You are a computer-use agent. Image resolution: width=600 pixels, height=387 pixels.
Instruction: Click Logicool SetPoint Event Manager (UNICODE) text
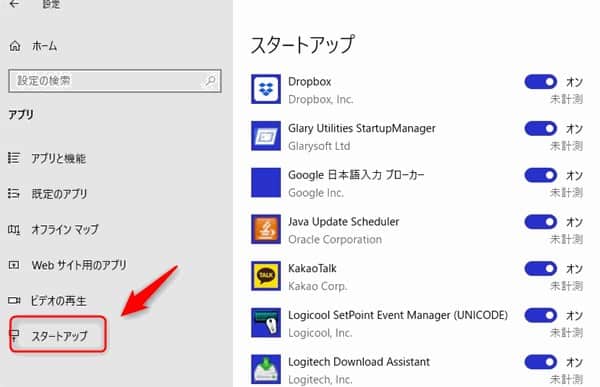[398, 315]
